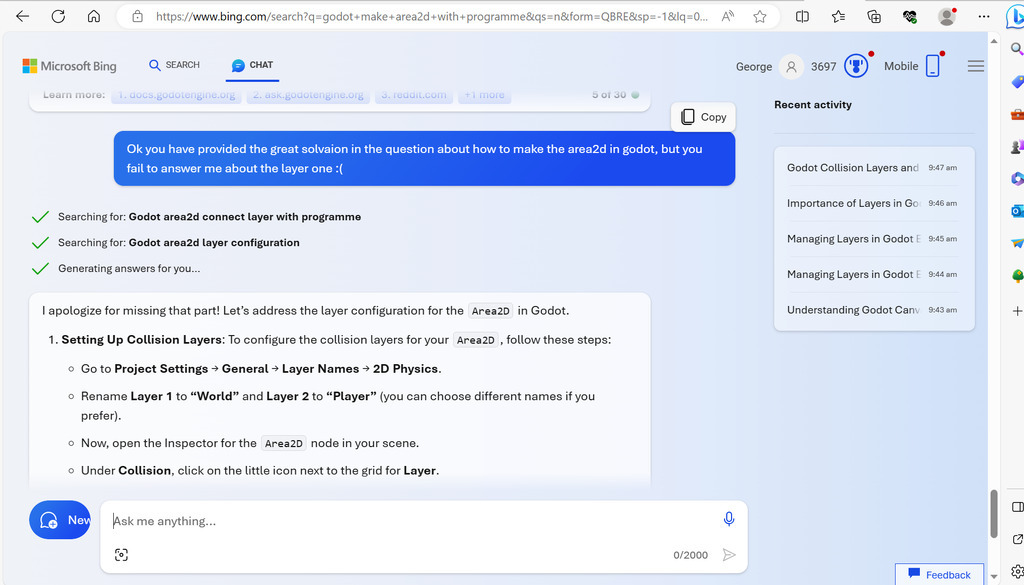Screen dimensions: 1024x585
Task: Click the blue user message bubble
Action: pos(424,159)
